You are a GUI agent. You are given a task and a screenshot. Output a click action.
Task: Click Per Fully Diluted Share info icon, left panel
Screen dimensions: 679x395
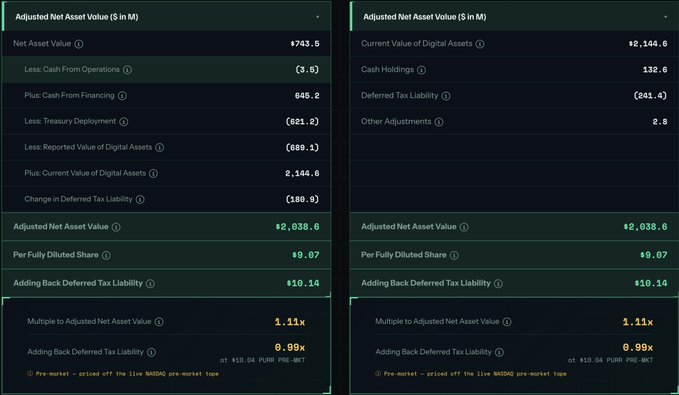pyautogui.click(x=106, y=255)
